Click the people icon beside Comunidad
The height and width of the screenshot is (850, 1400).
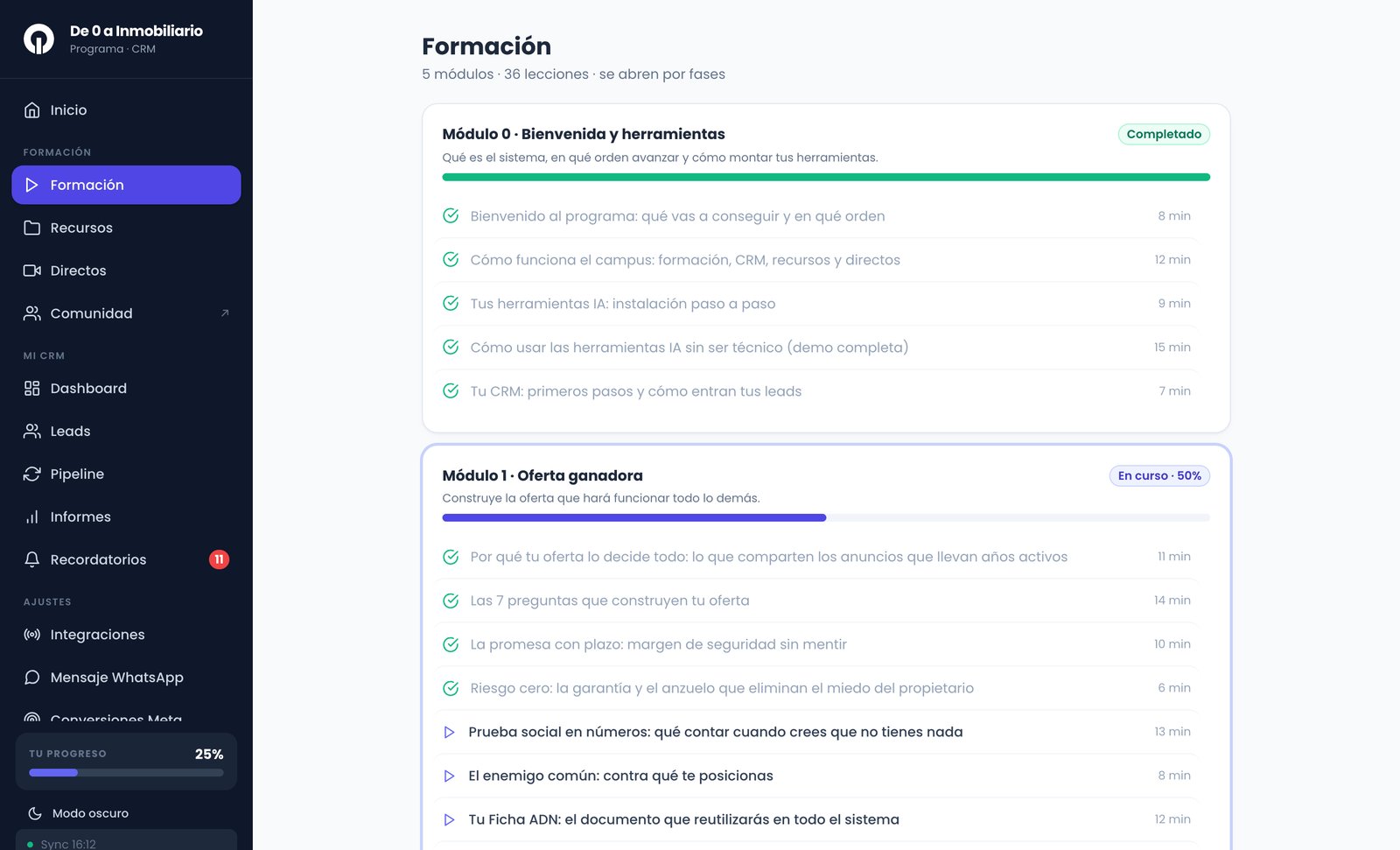pos(32,313)
